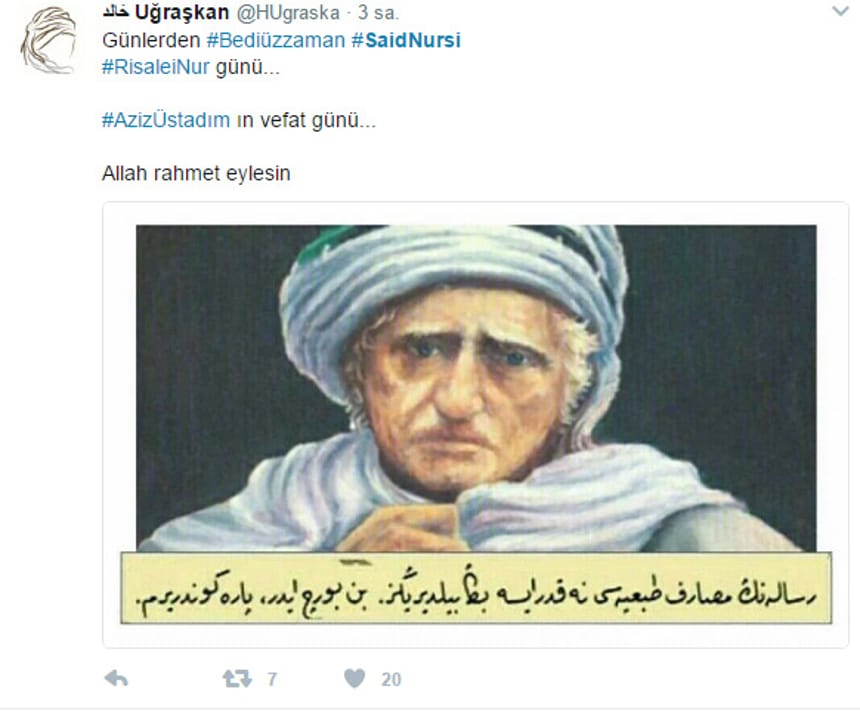This screenshot has width=860, height=714.
Task: Open the #SaidNursi hashtag
Action: pyautogui.click(x=406, y=40)
